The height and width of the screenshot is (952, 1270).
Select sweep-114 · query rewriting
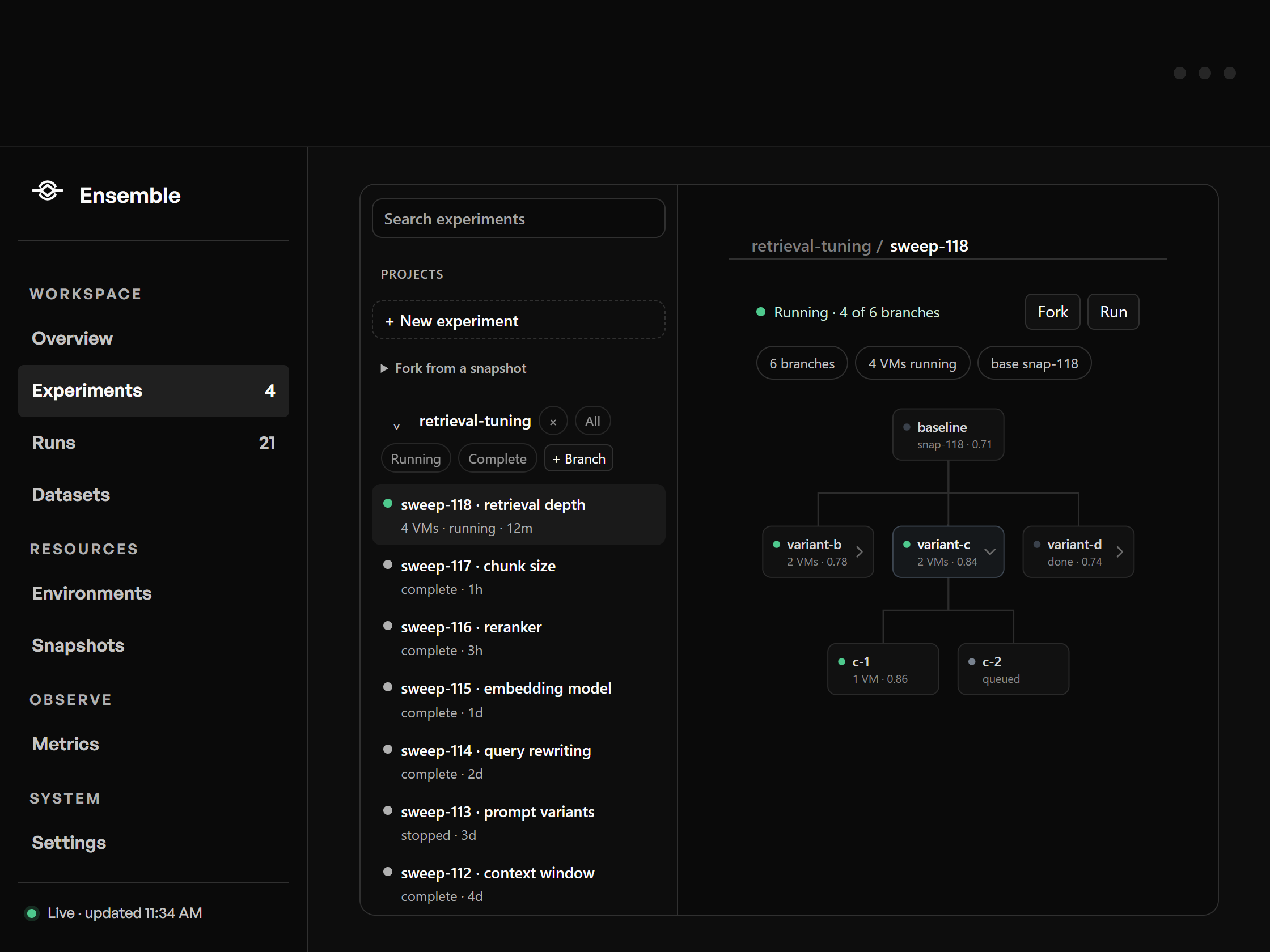tap(518, 762)
